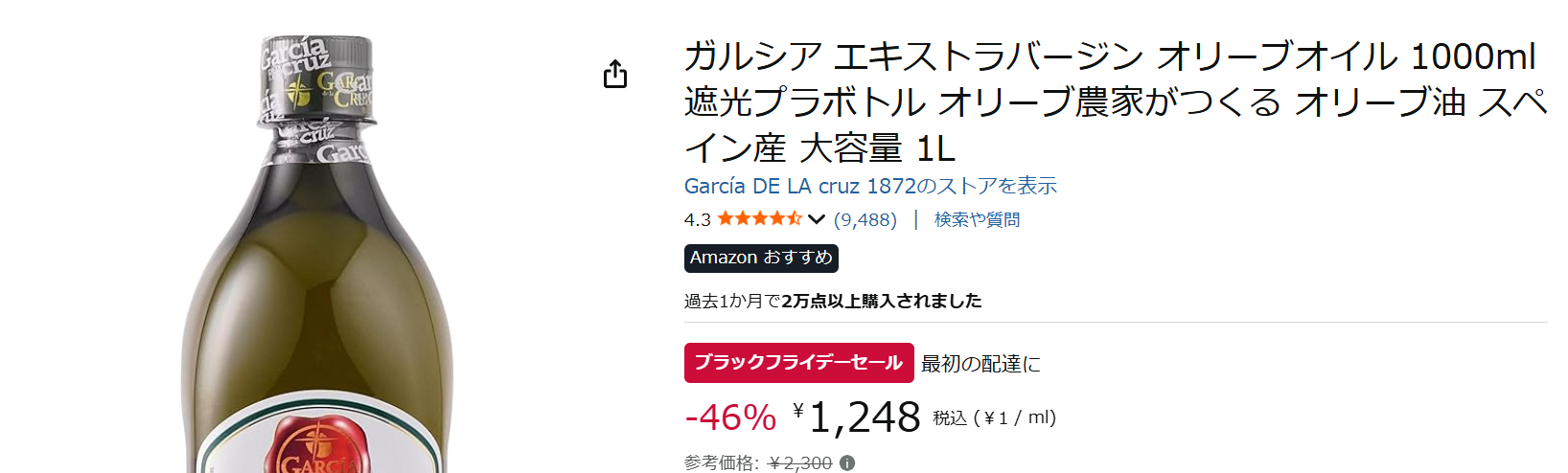Click the struck-through ¥2,300 reference price
This screenshot has height=473, width=1568.
click(x=800, y=463)
